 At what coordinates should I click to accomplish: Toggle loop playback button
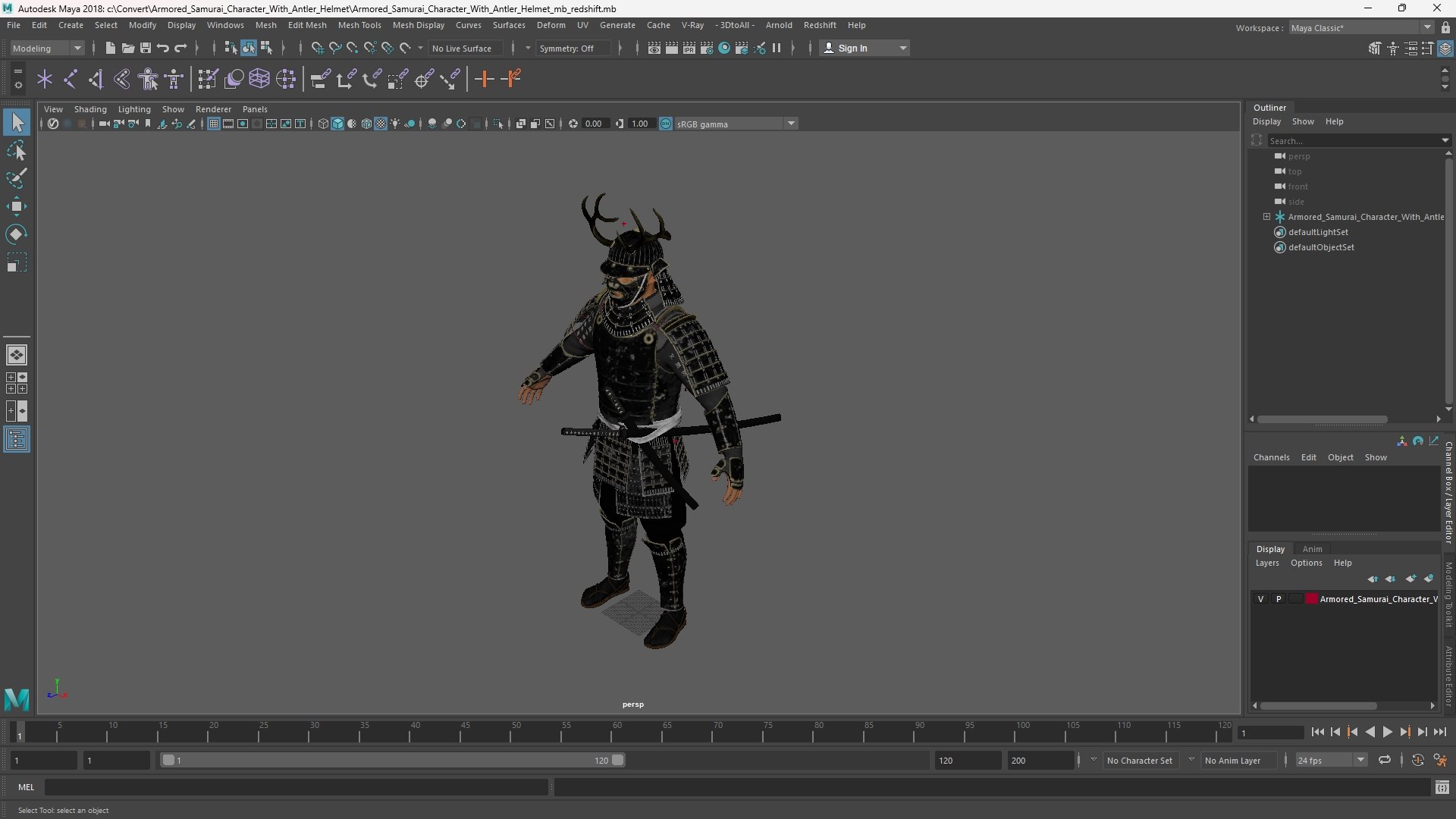(1385, 760)
